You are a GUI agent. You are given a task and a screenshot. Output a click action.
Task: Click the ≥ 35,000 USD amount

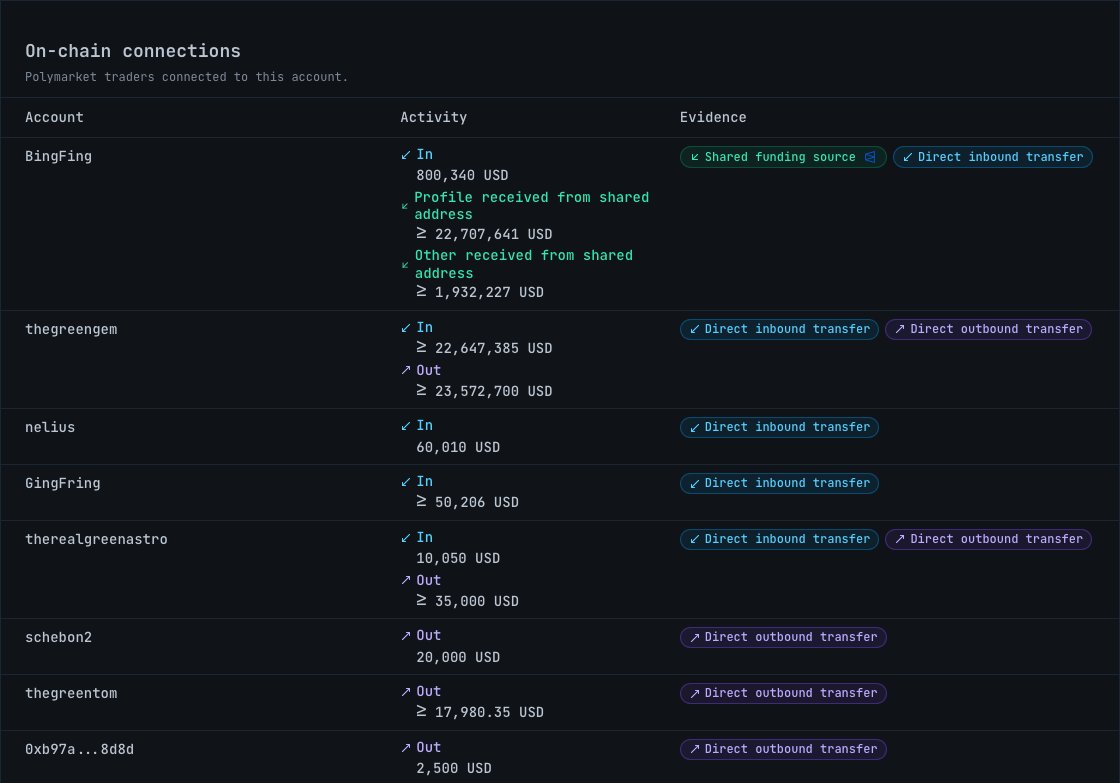pos(467,602)
